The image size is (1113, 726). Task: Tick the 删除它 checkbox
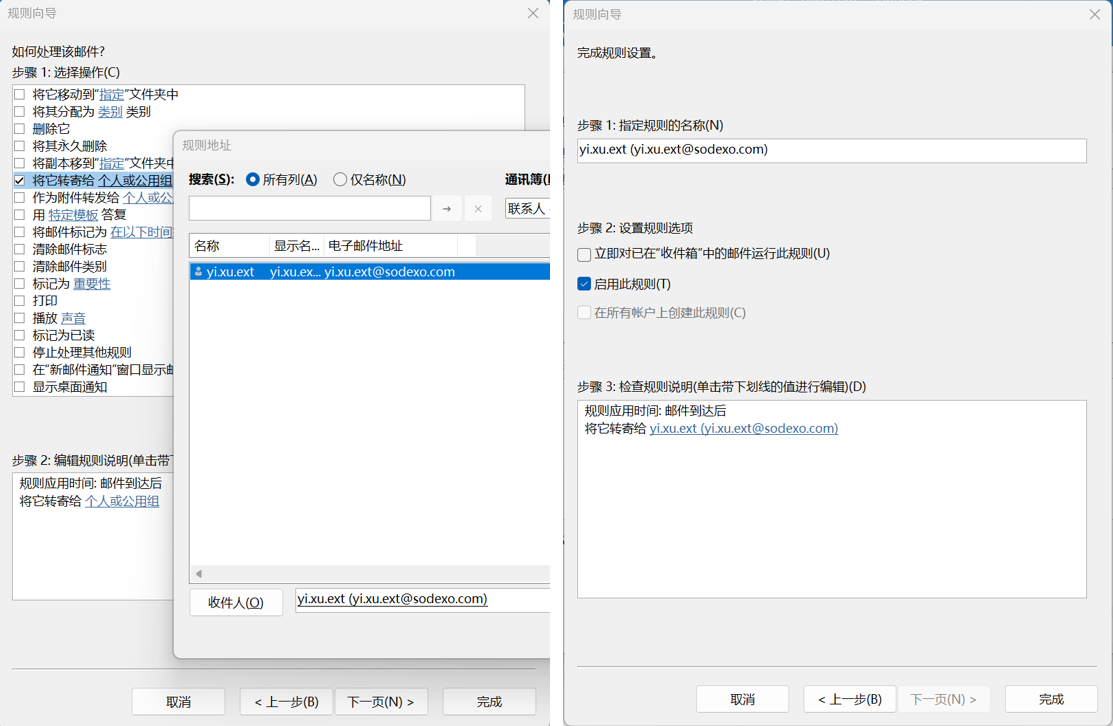(x=19, y=128)
